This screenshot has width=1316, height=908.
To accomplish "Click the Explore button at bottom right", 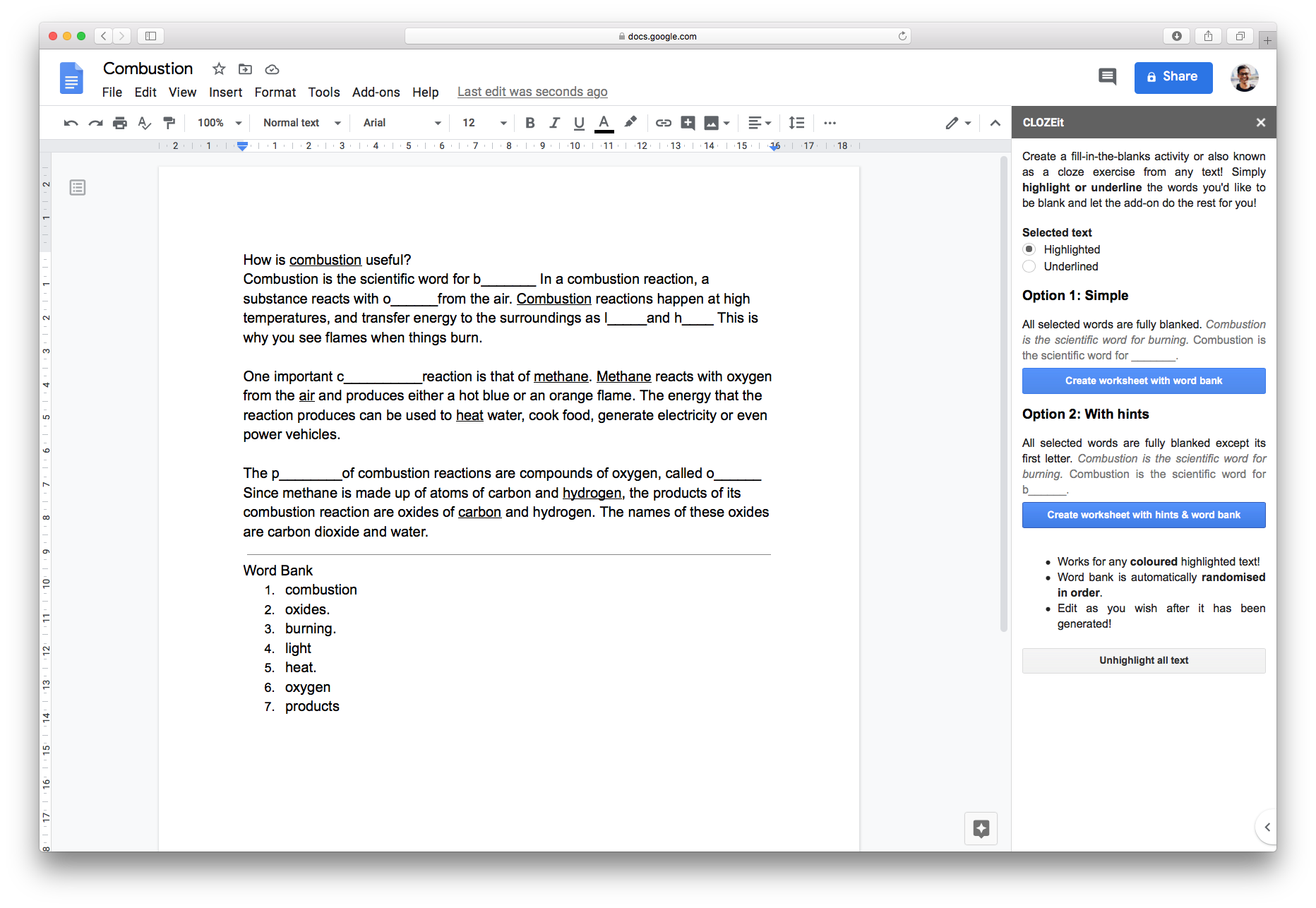I will point(981,828).
